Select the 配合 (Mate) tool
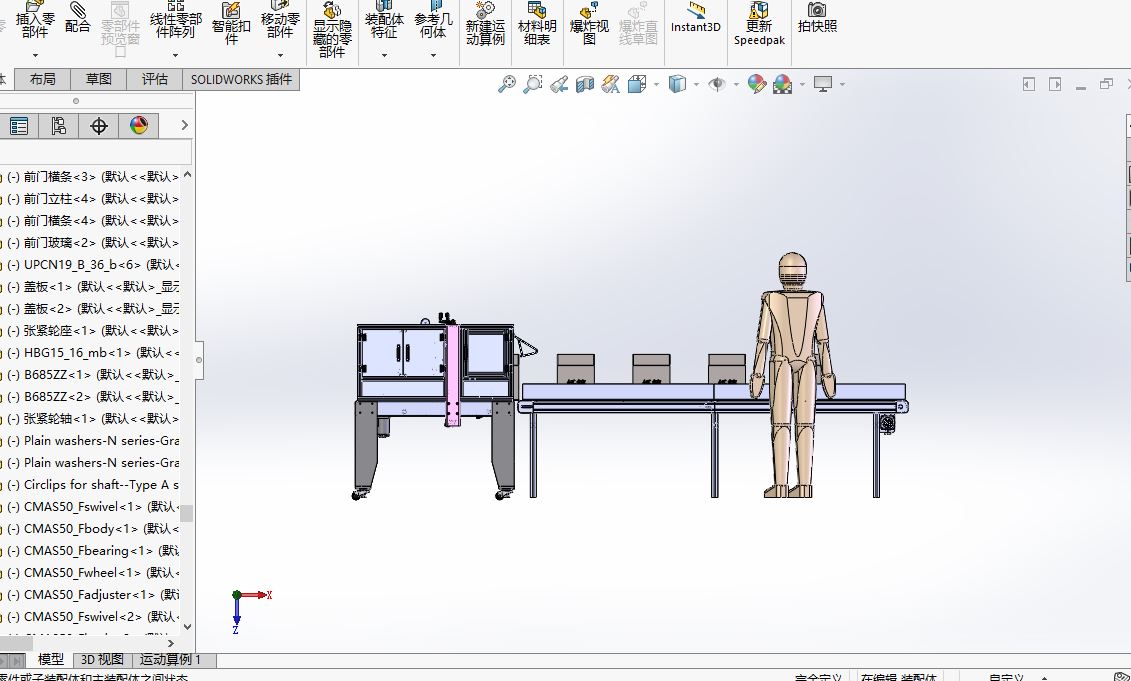This screenshot has width=1131, height=681. (x=78, y=17)
